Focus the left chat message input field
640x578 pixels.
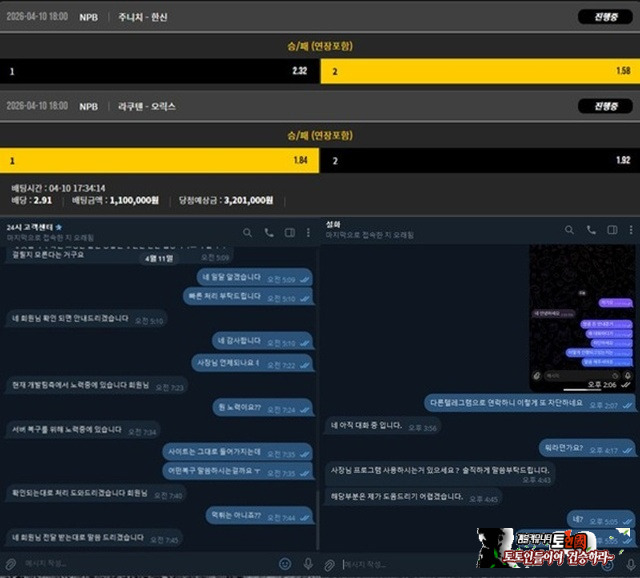click(x=147, y=564)
